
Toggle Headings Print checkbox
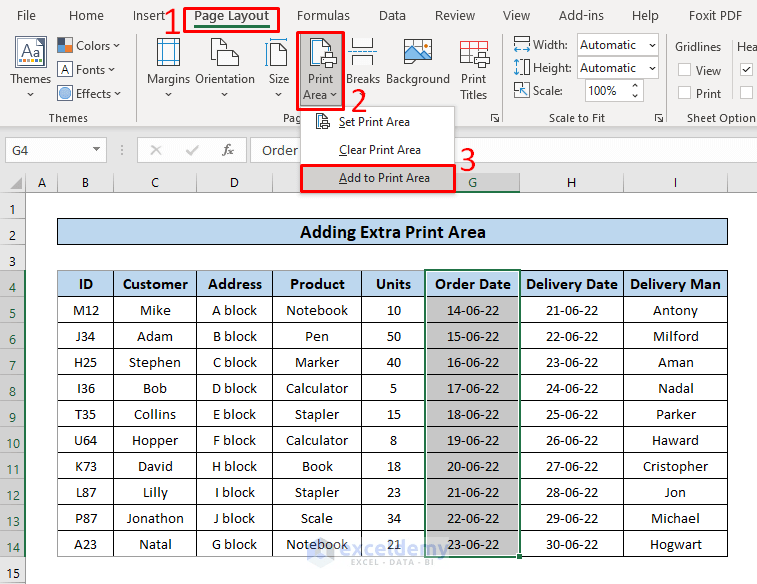[746, 92]
